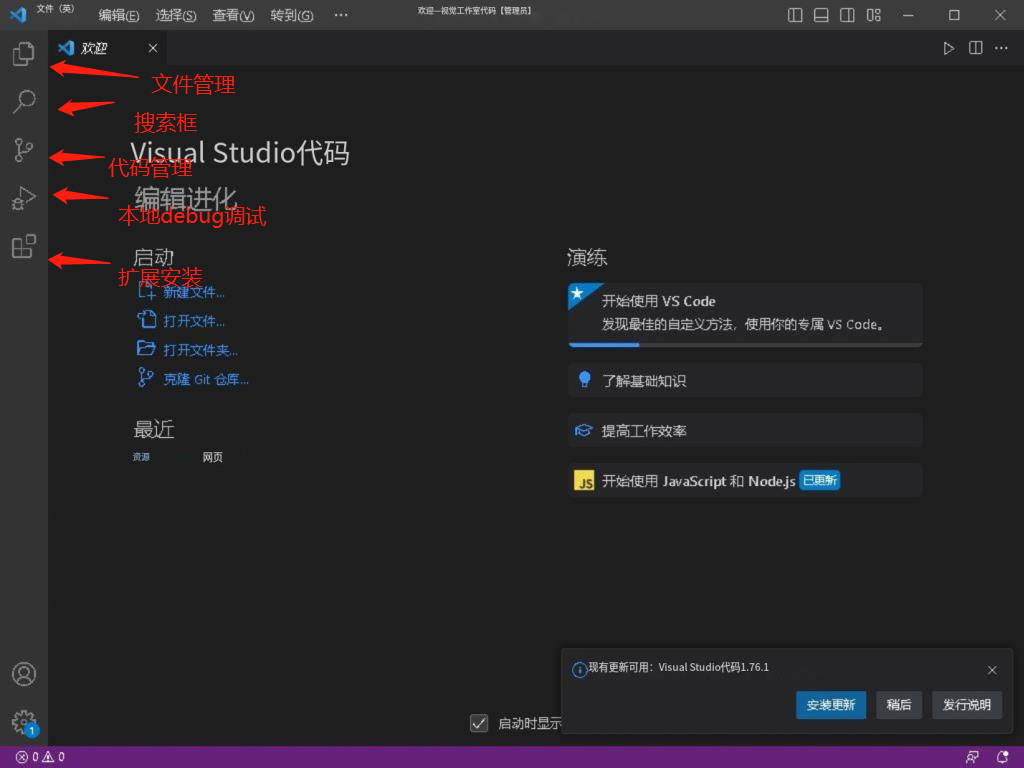Open 了解基础知识 walkthrough
This screenshot has height=768, width=1024.
745,380
